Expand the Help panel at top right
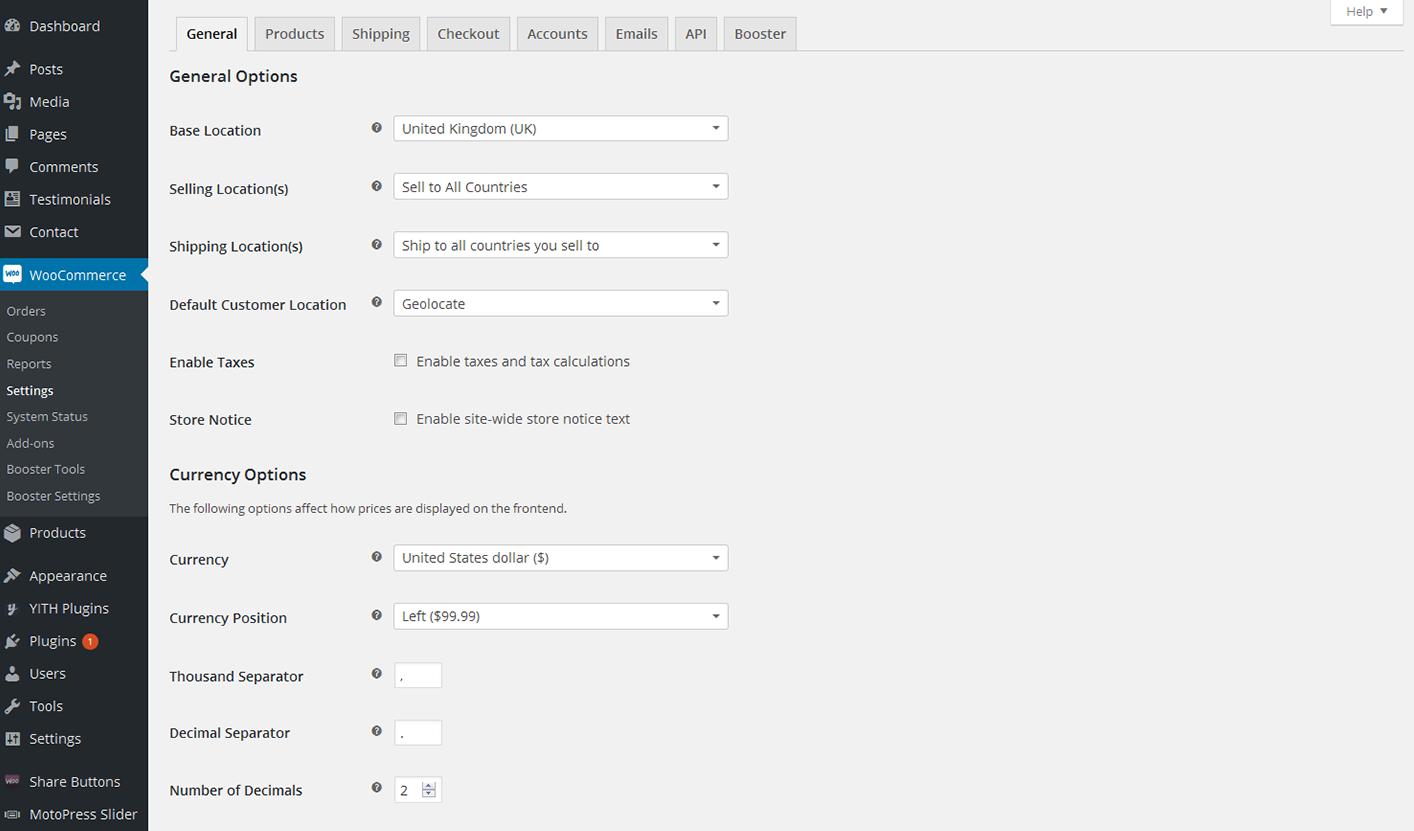The width and height of the screenshot is (1414, 831). (1366, 12)
